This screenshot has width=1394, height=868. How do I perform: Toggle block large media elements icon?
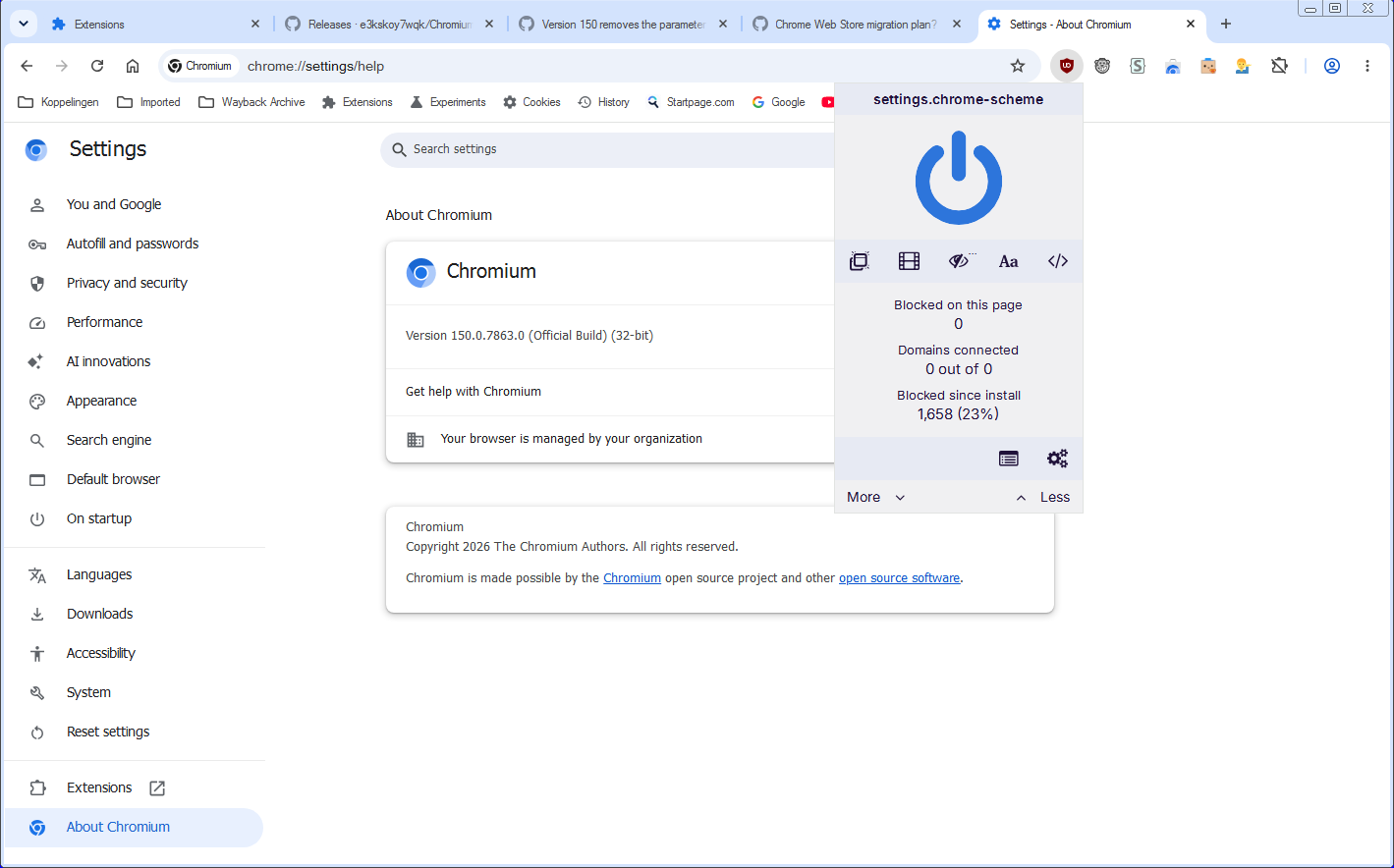910,261
